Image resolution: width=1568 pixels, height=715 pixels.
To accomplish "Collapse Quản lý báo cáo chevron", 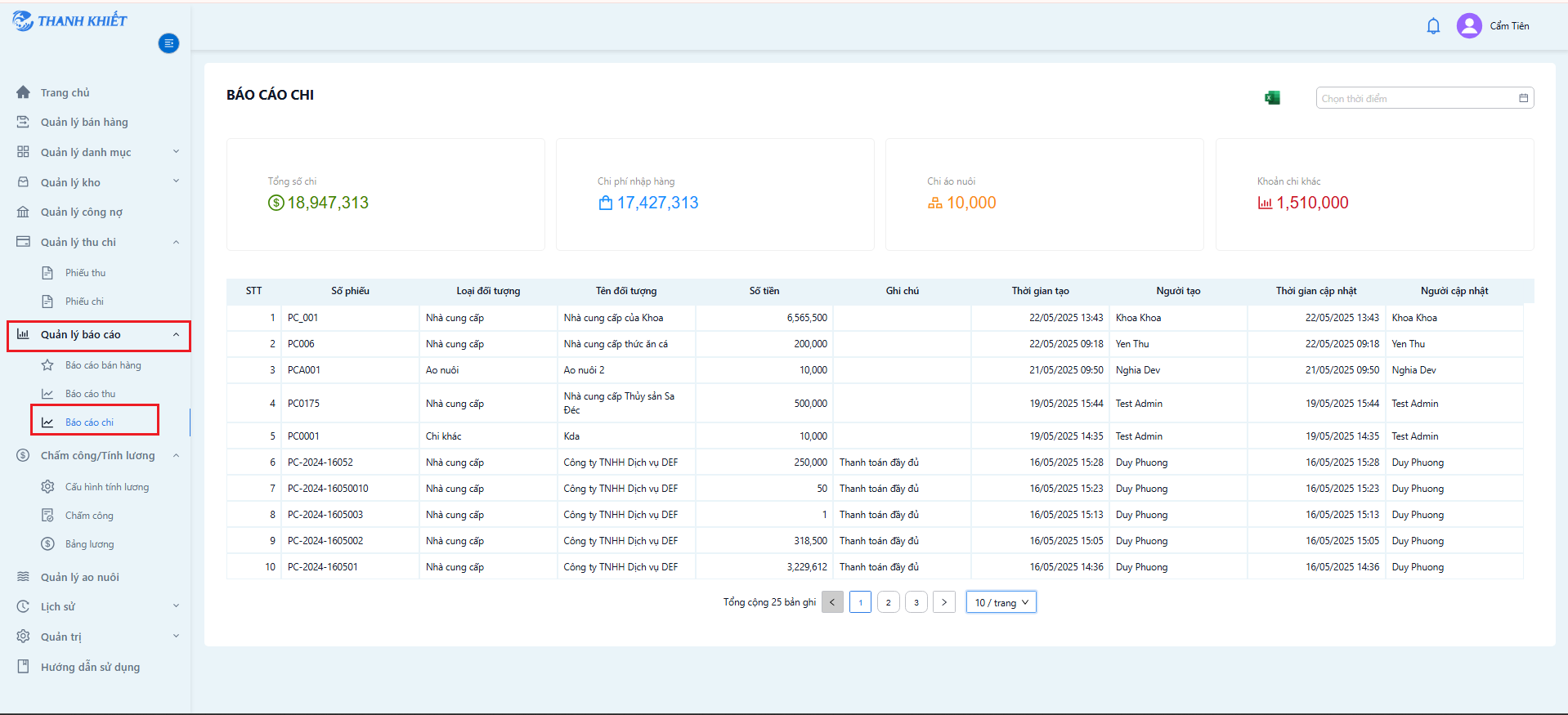I will [x=176, y=334].
